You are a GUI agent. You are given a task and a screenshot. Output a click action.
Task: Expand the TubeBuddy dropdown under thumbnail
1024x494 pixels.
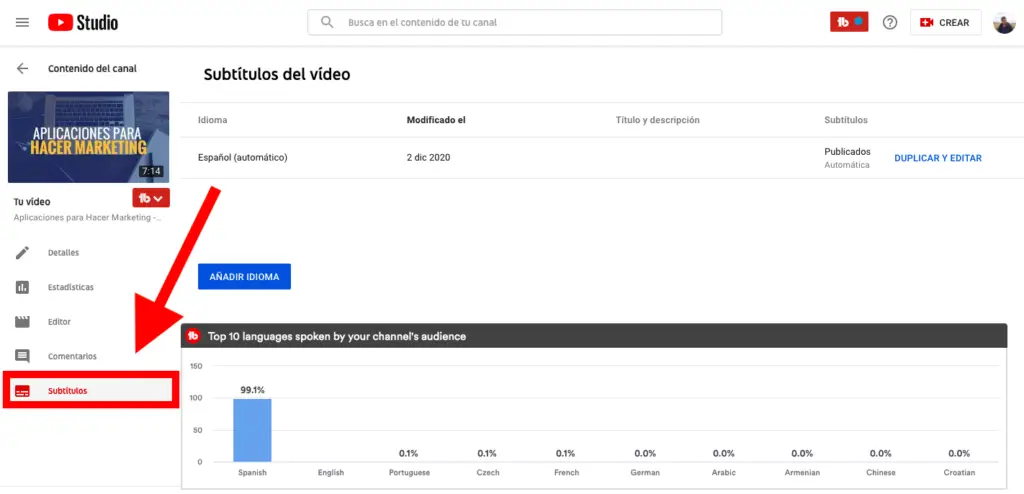[151, 198]
